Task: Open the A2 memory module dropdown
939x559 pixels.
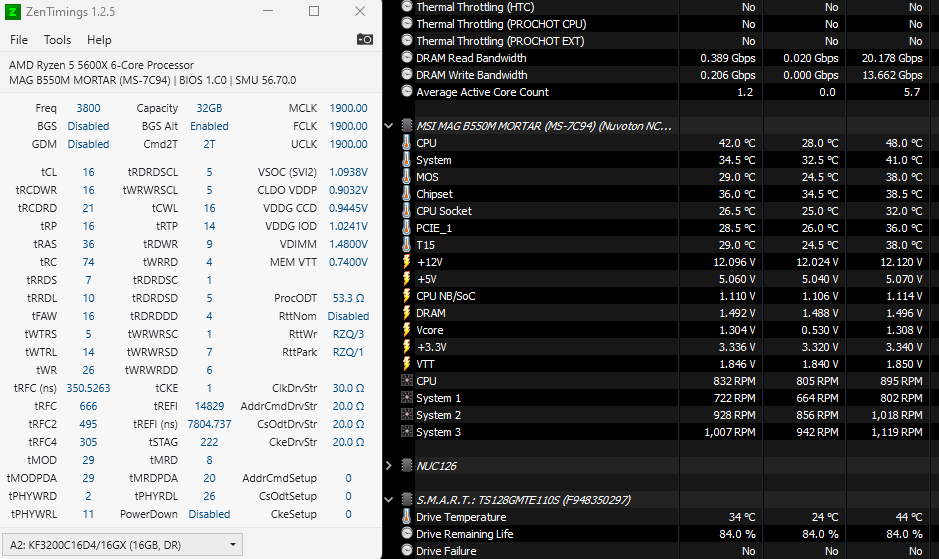Action: coord(122,545)
